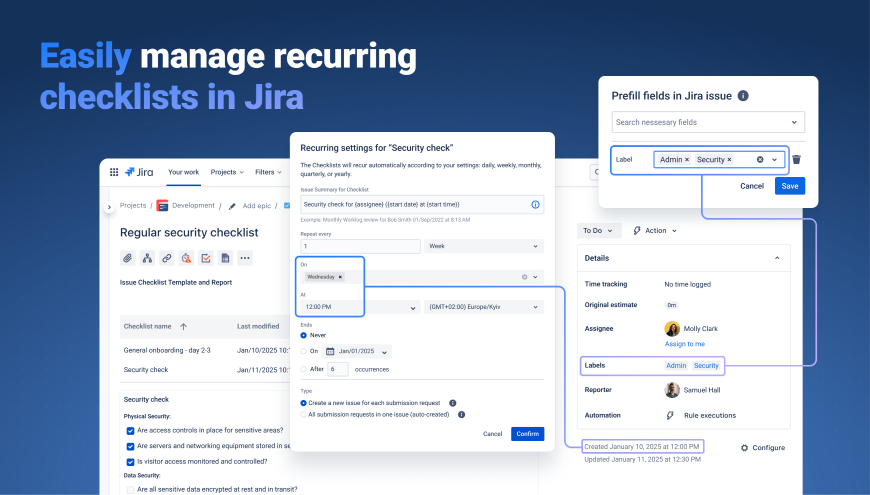Click the document template toolbar icon
Image resolution: width=870 pixels, height=495 pixels.
point(225,258)
